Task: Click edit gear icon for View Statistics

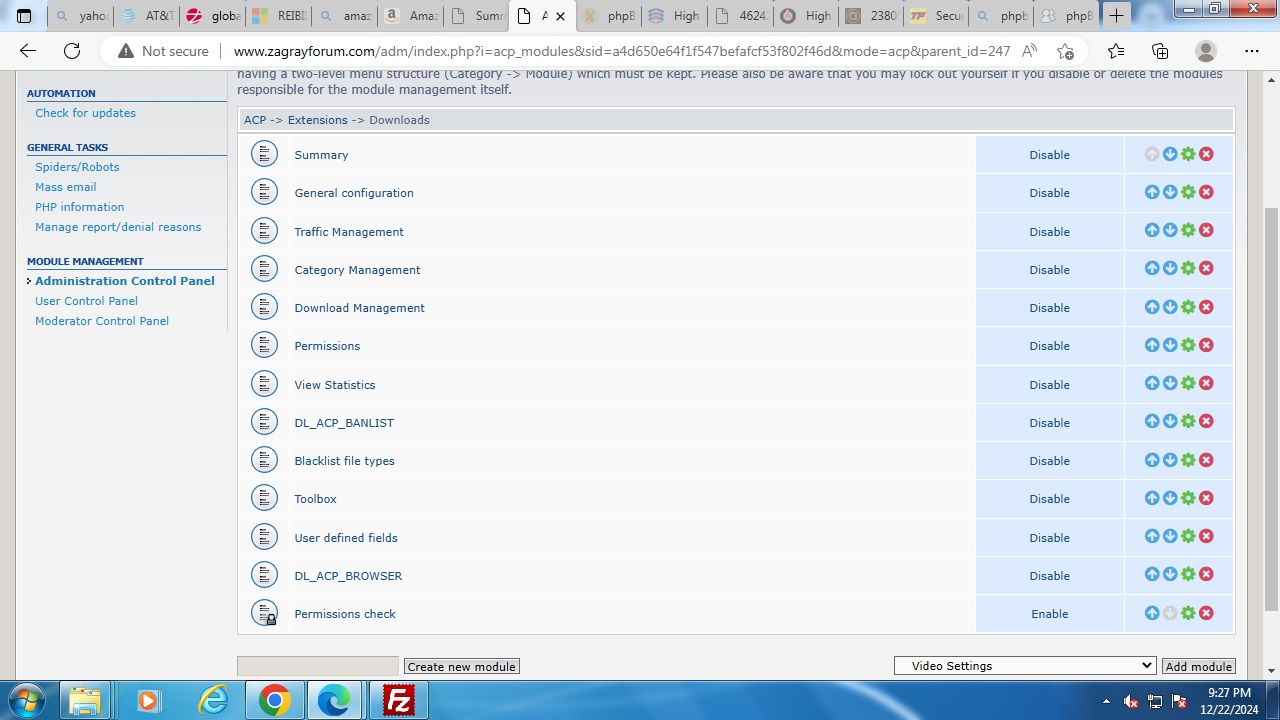Action: point(1188,384)
